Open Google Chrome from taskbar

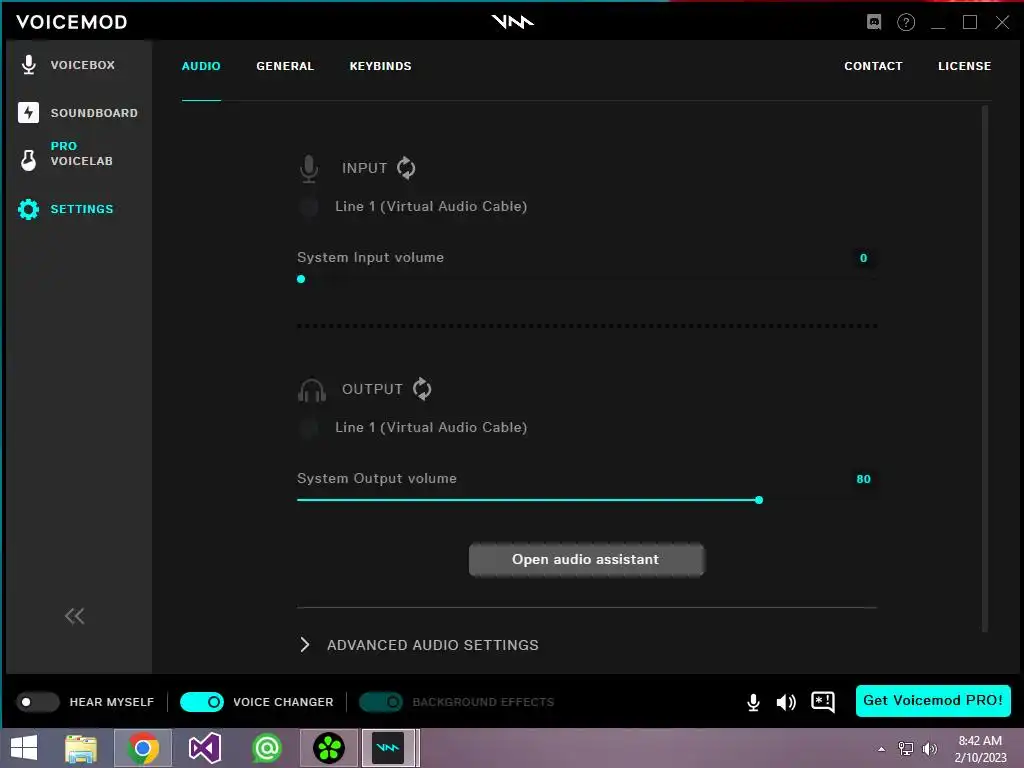click(x=143, y=748)
